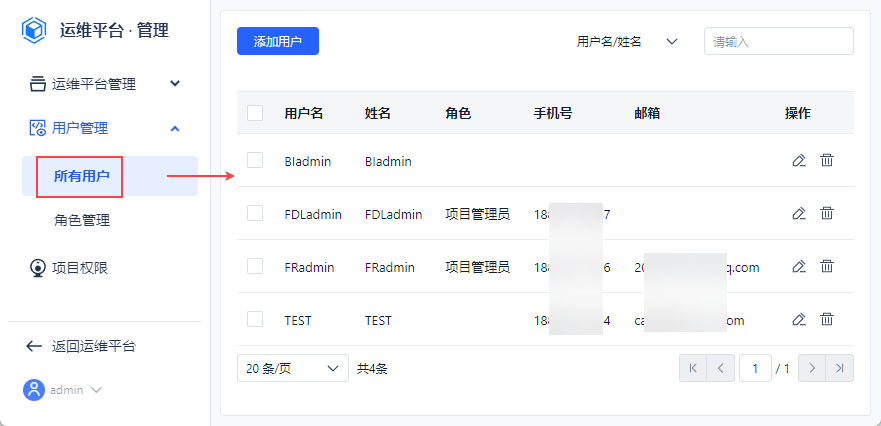Click the platform cube logo icon
Screen dimensions: 881x426
tap(35, 30)
